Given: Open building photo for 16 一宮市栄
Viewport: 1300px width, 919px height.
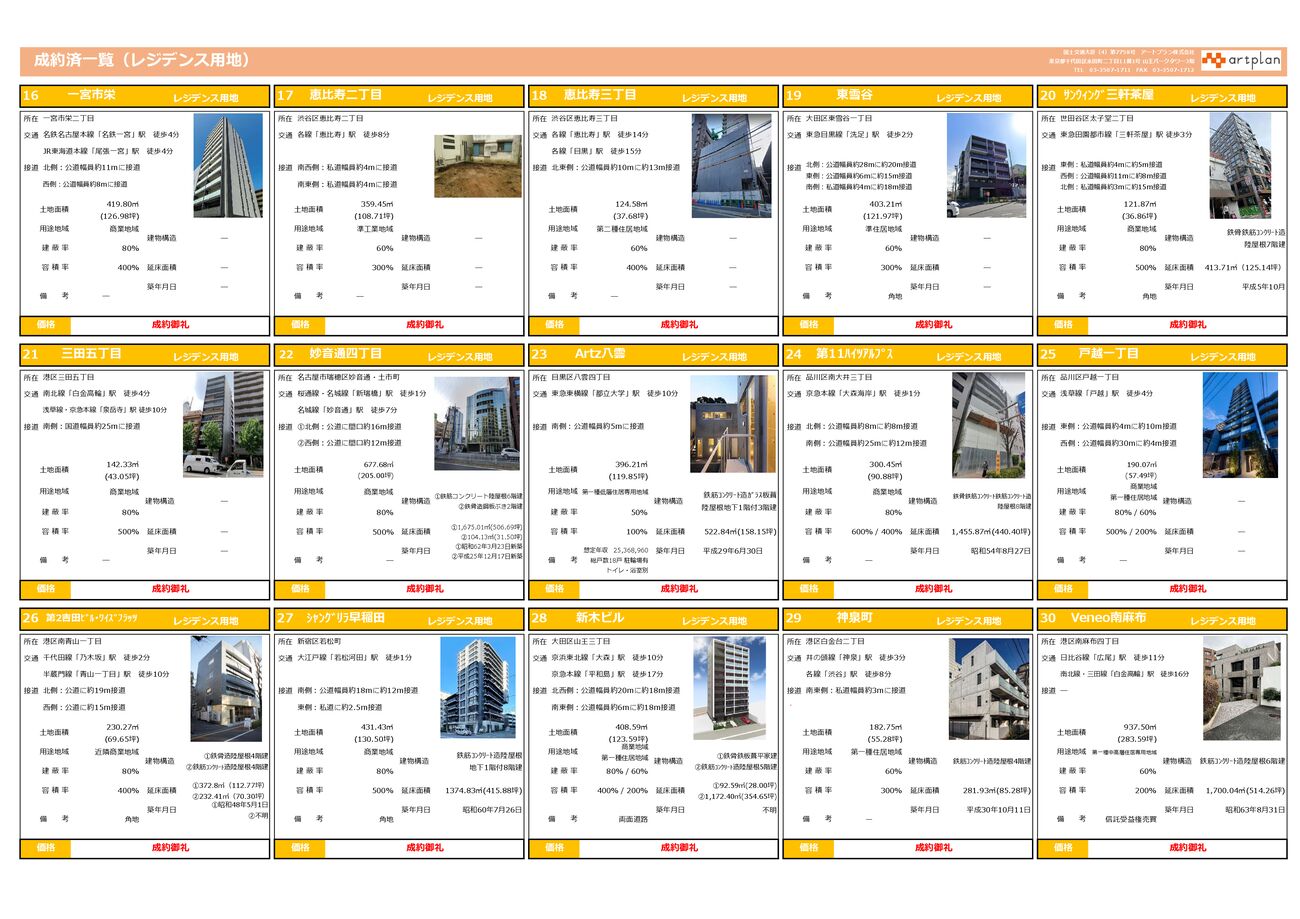Looking at the screenshot, I should [228, 165].
